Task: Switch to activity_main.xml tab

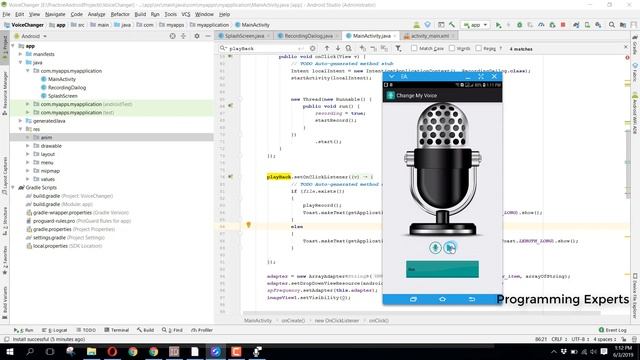Action: (429, 36)
